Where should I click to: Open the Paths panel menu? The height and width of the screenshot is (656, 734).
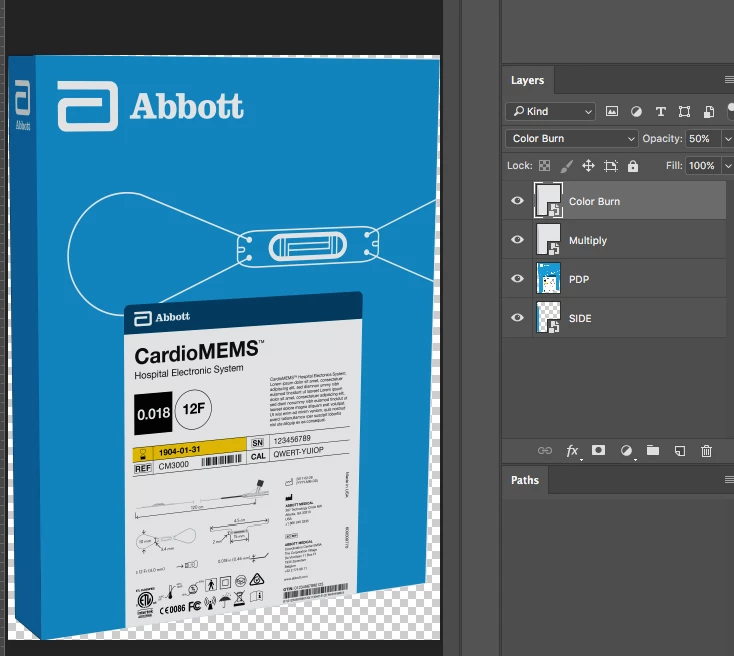[x=729, y=479]
